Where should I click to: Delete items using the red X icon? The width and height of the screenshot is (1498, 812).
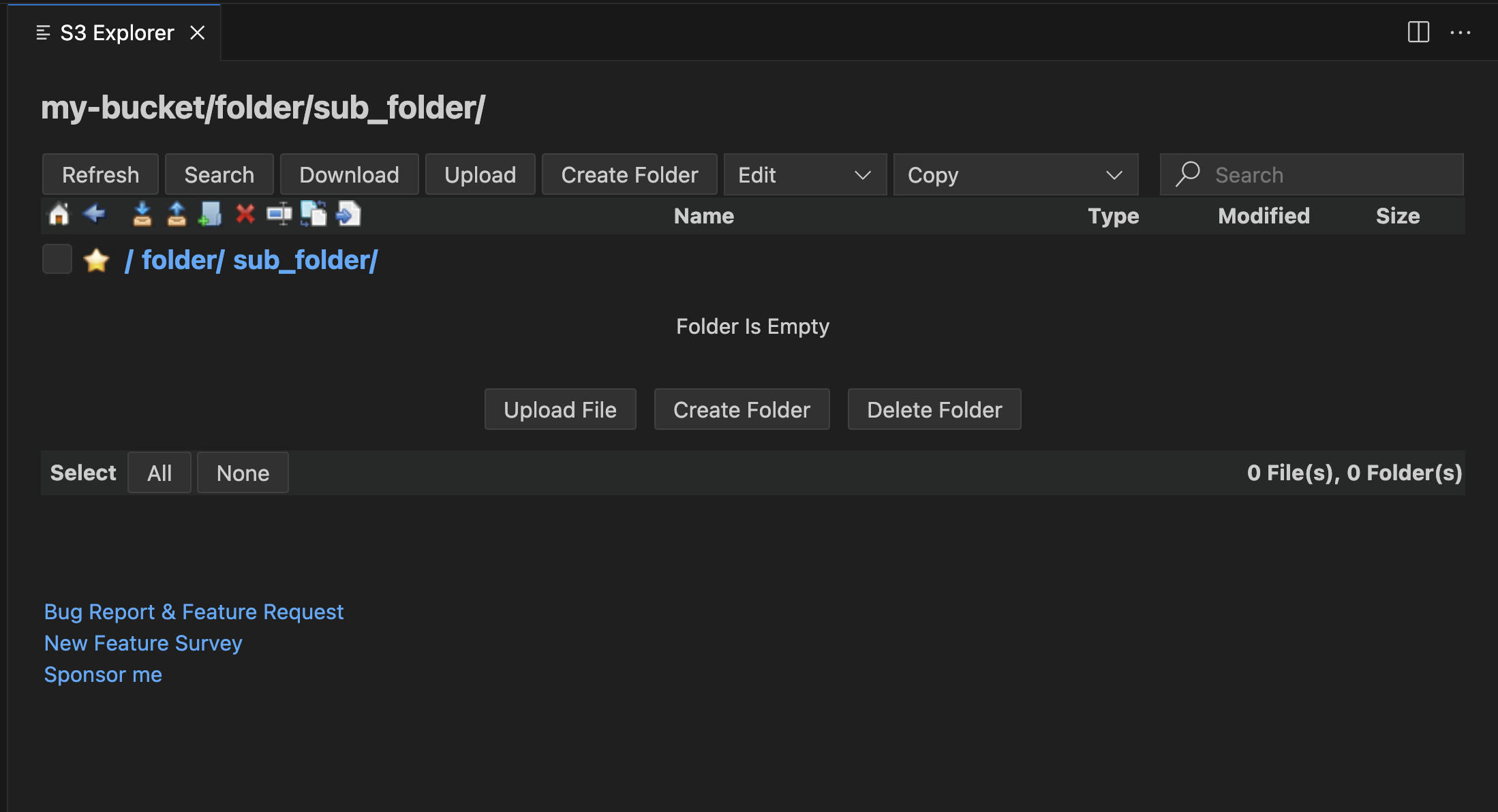point(245,214)
